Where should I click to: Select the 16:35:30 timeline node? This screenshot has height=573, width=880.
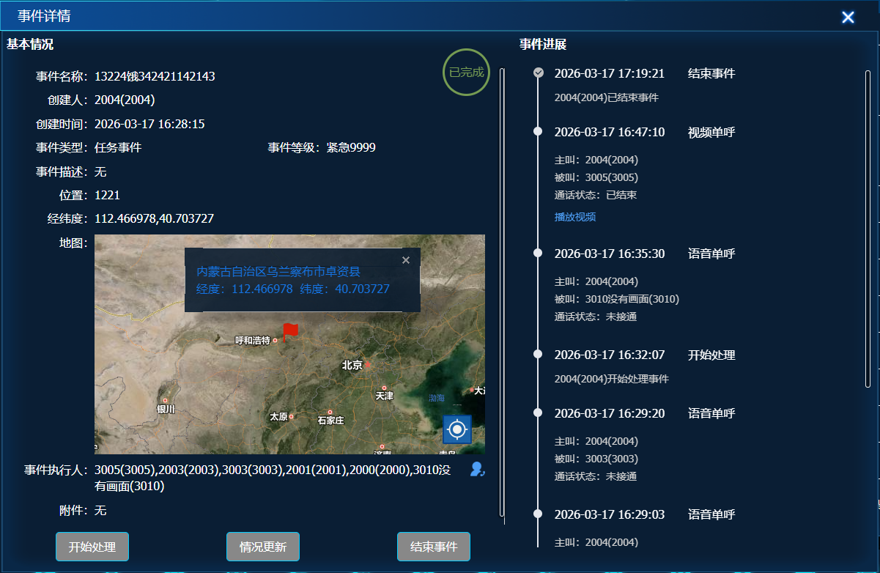coord(538,253)
